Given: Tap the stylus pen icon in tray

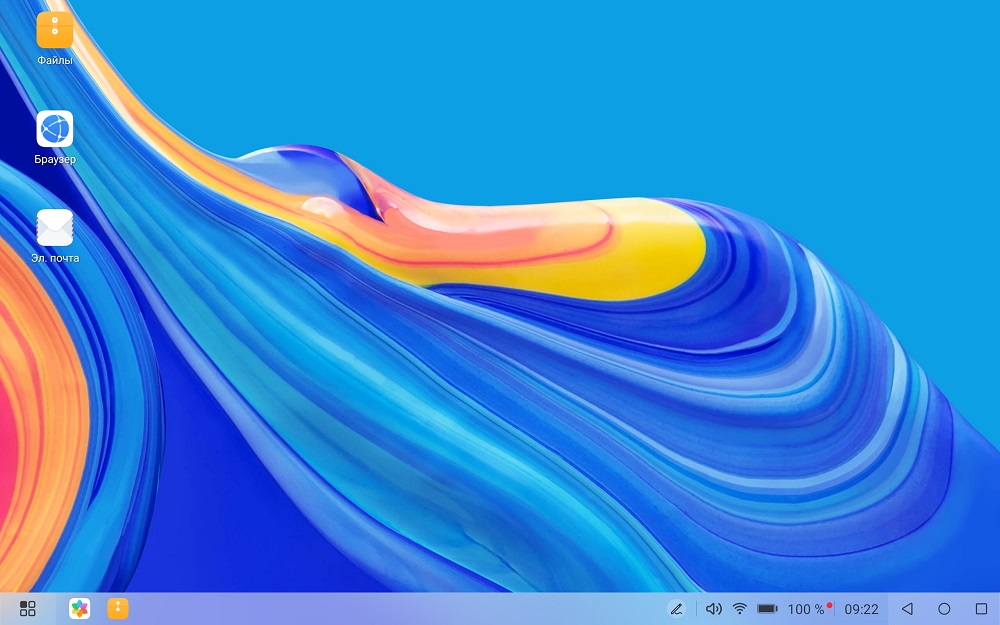Looking at the screenshot, I should 677,609.
